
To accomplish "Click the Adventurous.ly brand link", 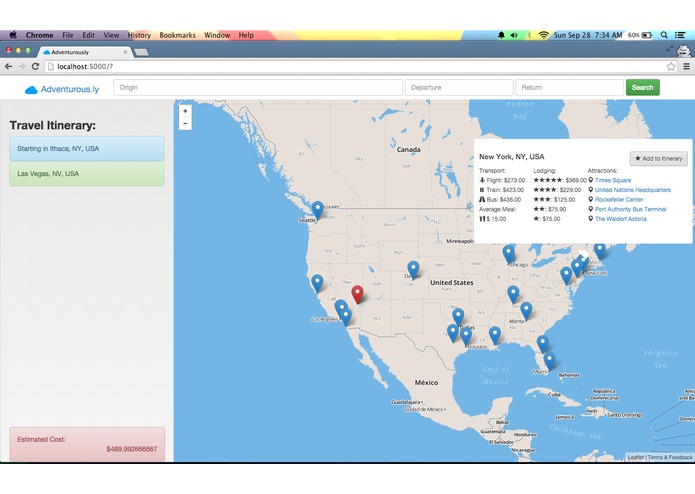I will pos(70,89).
